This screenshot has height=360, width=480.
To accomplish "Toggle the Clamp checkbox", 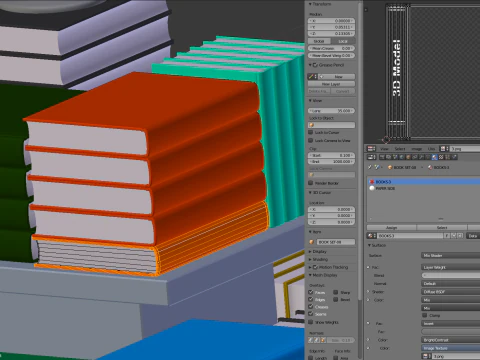I will [x=425, y=315].
